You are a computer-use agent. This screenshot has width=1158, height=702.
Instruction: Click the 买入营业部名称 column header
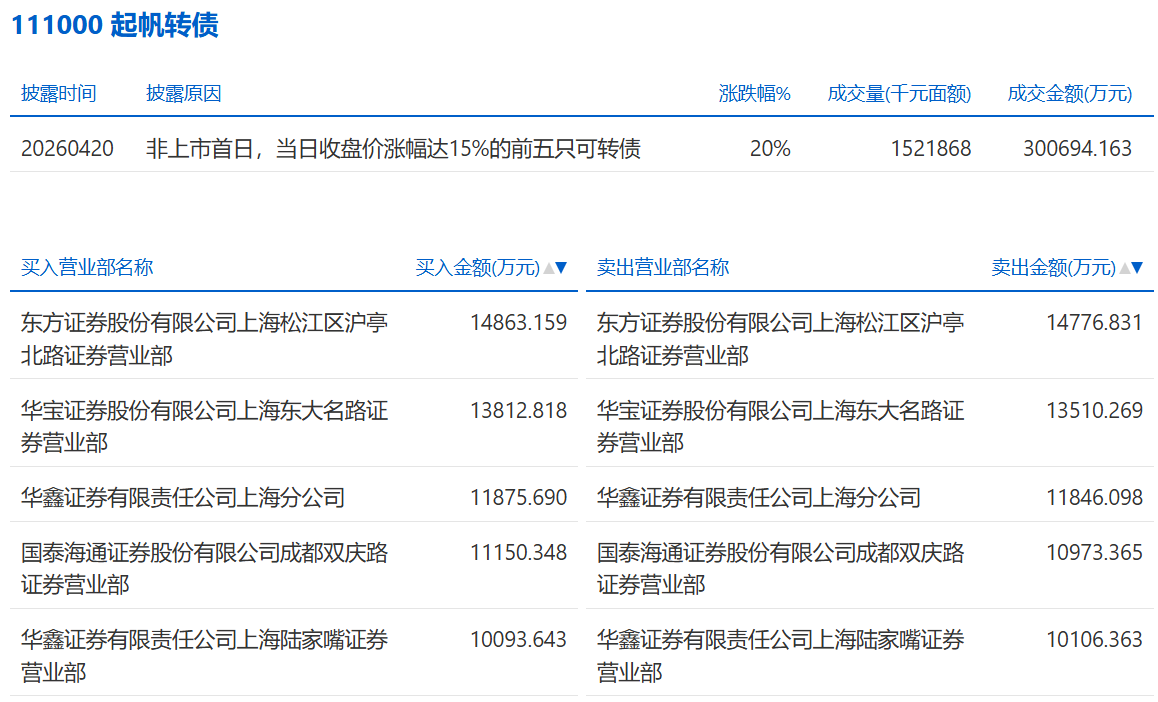[x=87, y=267]
